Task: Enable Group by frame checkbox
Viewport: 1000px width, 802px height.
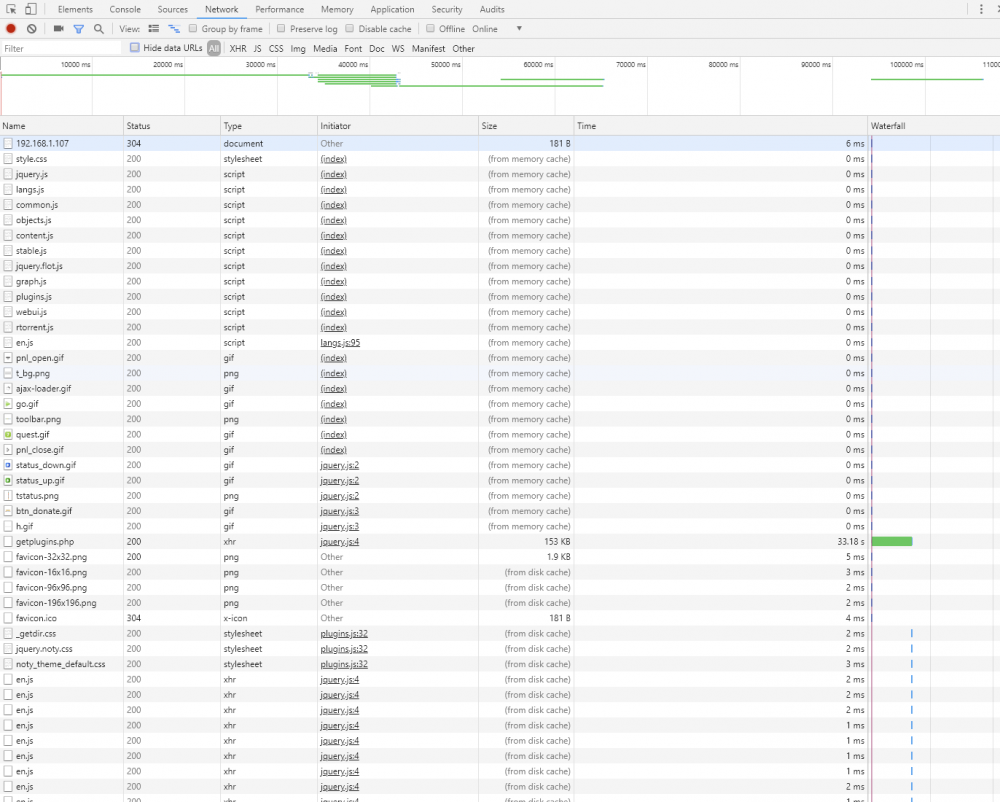Action: (193, 29)
